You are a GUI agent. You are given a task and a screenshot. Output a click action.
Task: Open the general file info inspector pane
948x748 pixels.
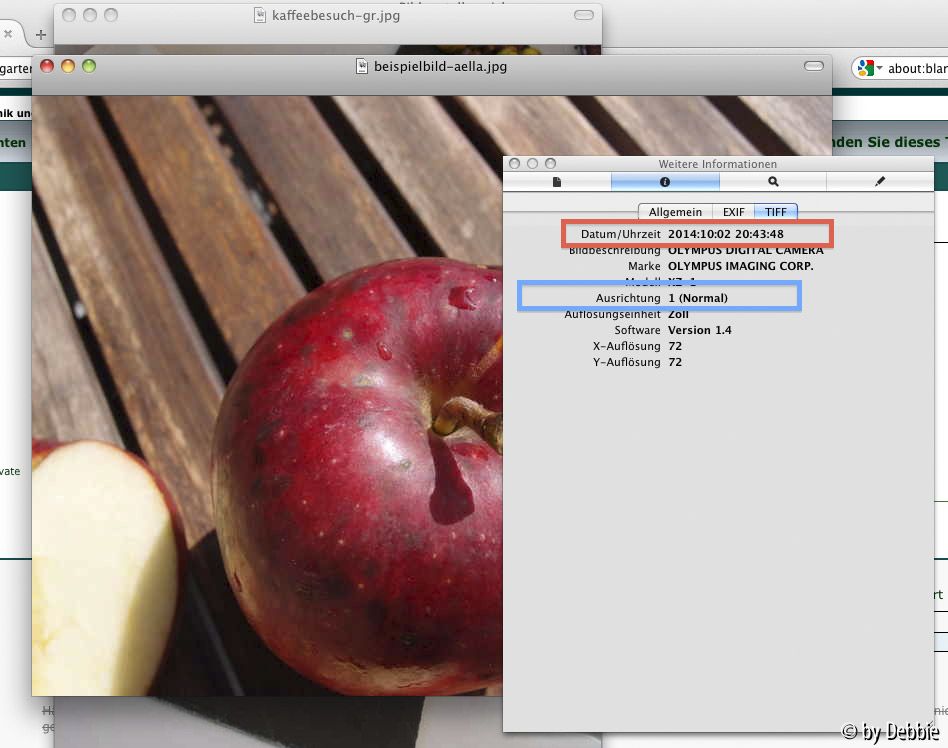[x=557, y=182]
